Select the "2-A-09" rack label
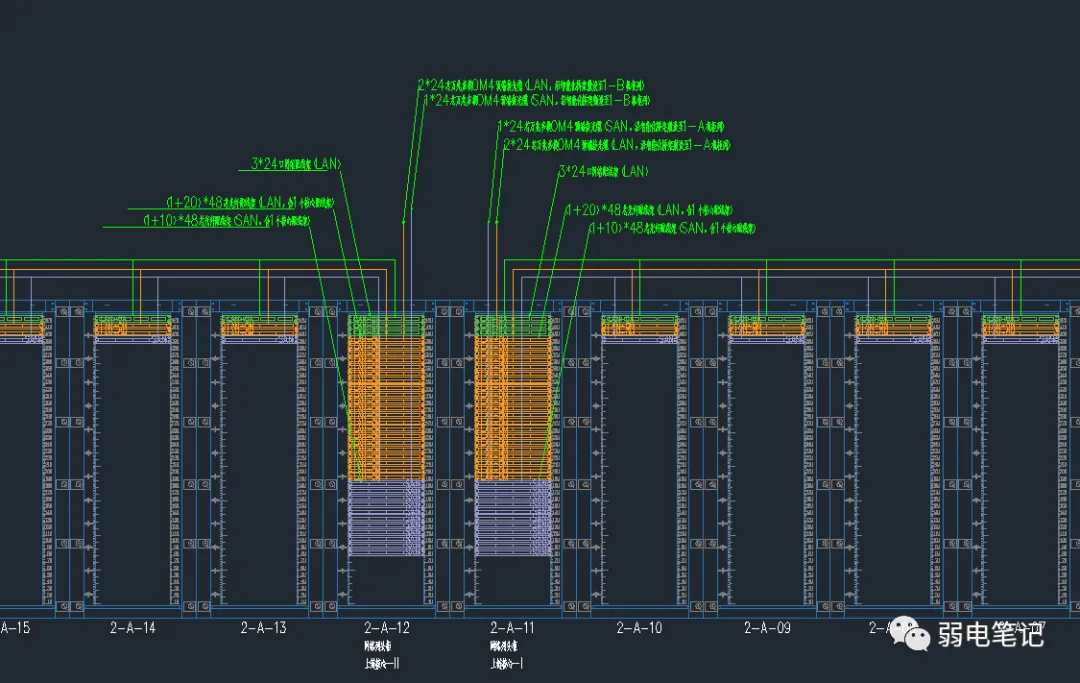This screenshot has width=1080, height=683. [767, 628]
